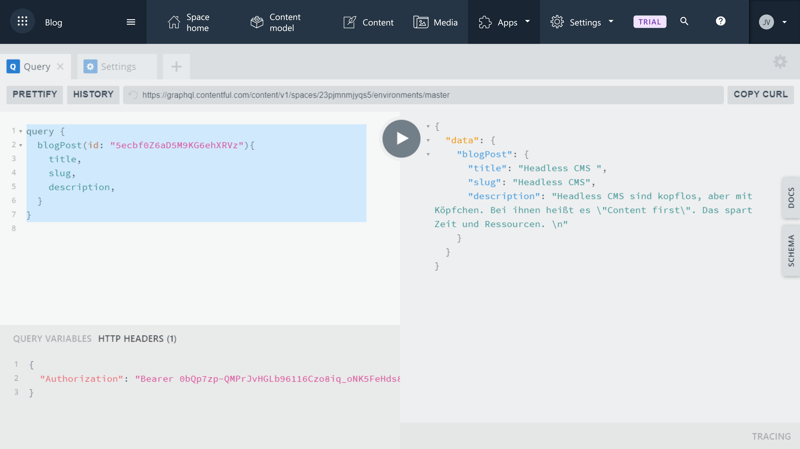Click the GraphQL endpoint URL field
Viewport: 800px width, 449px height.
pos(423,95)
